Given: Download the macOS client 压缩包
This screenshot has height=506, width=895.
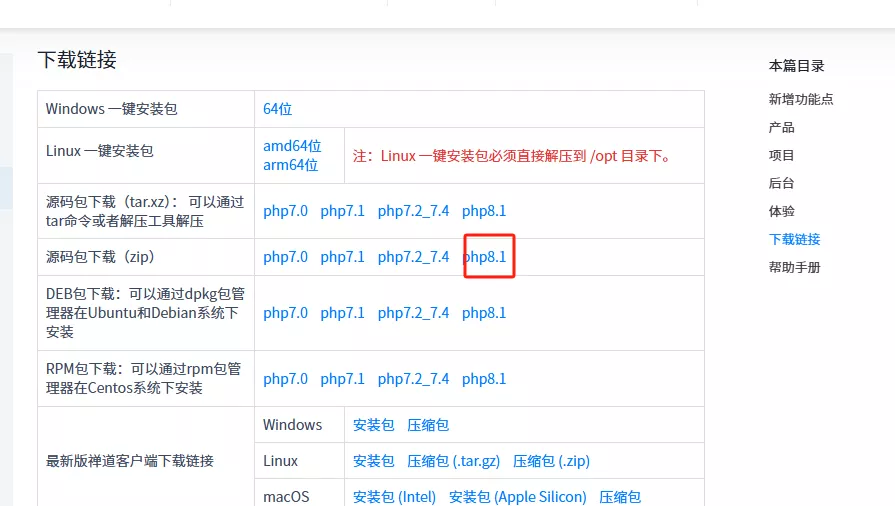Looking at the screenshot, I should [620, 497].
